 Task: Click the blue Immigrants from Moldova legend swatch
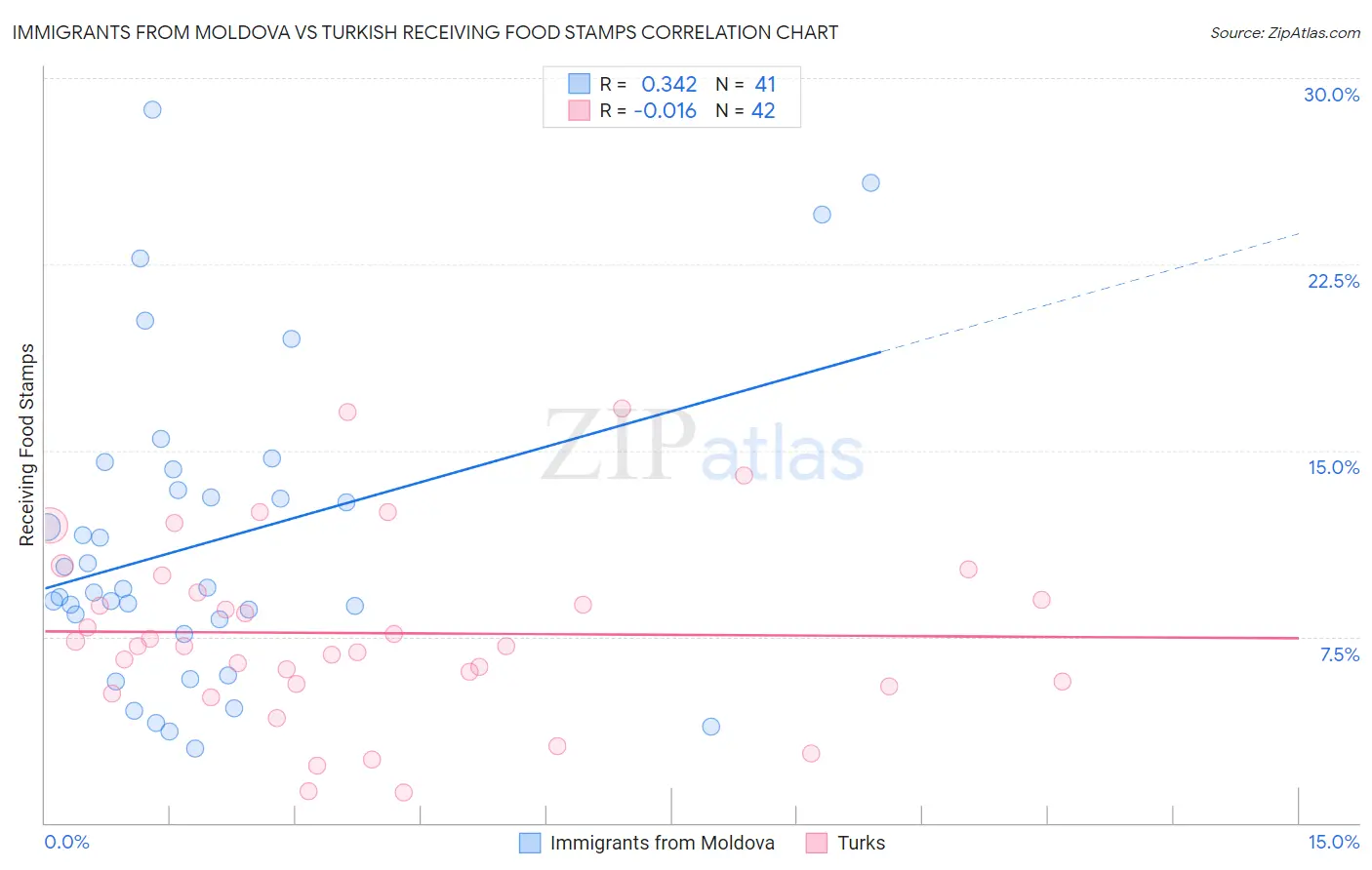(x=530, y=843)
